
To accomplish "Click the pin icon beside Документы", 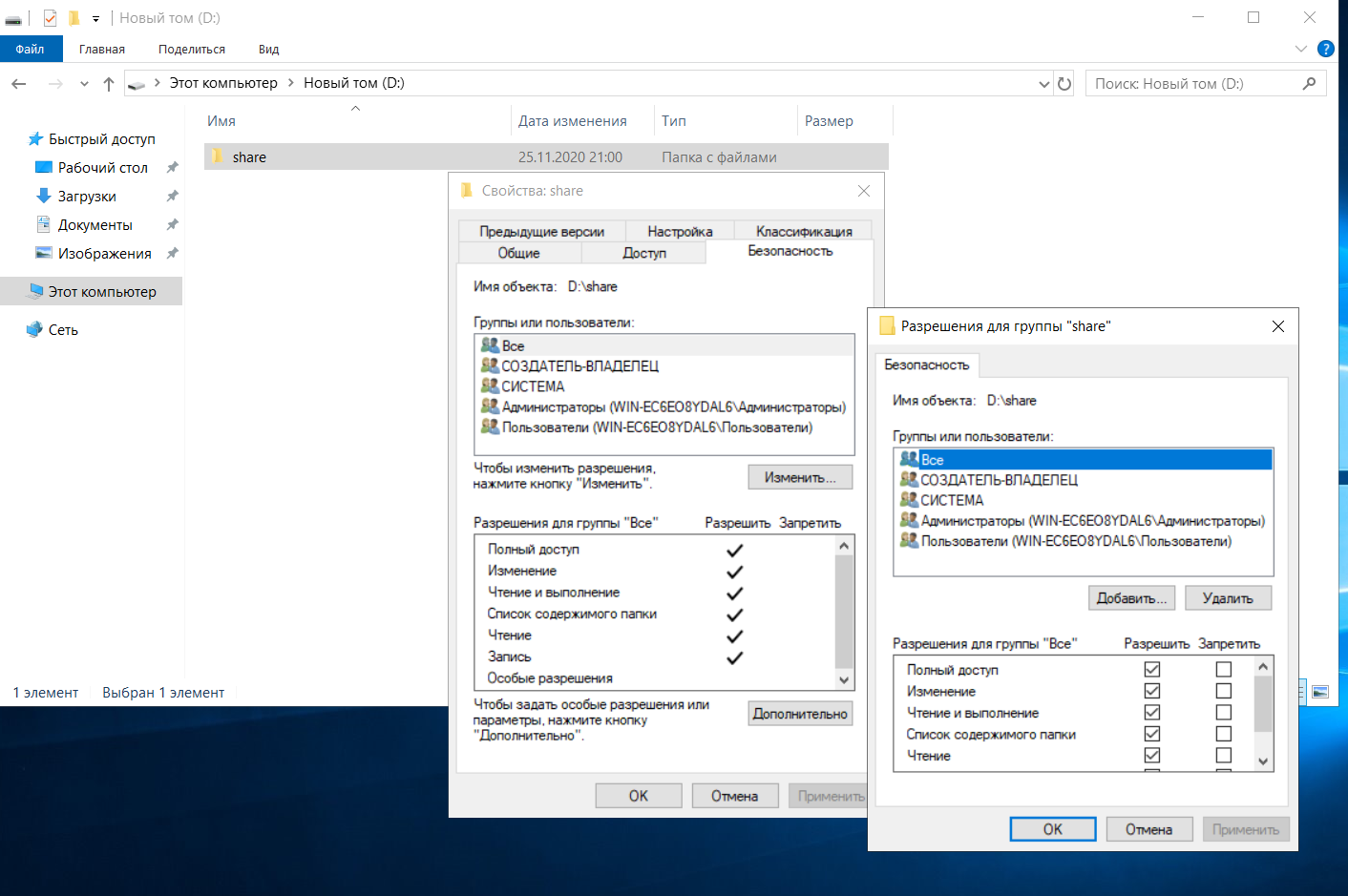I will pos(172,224).
